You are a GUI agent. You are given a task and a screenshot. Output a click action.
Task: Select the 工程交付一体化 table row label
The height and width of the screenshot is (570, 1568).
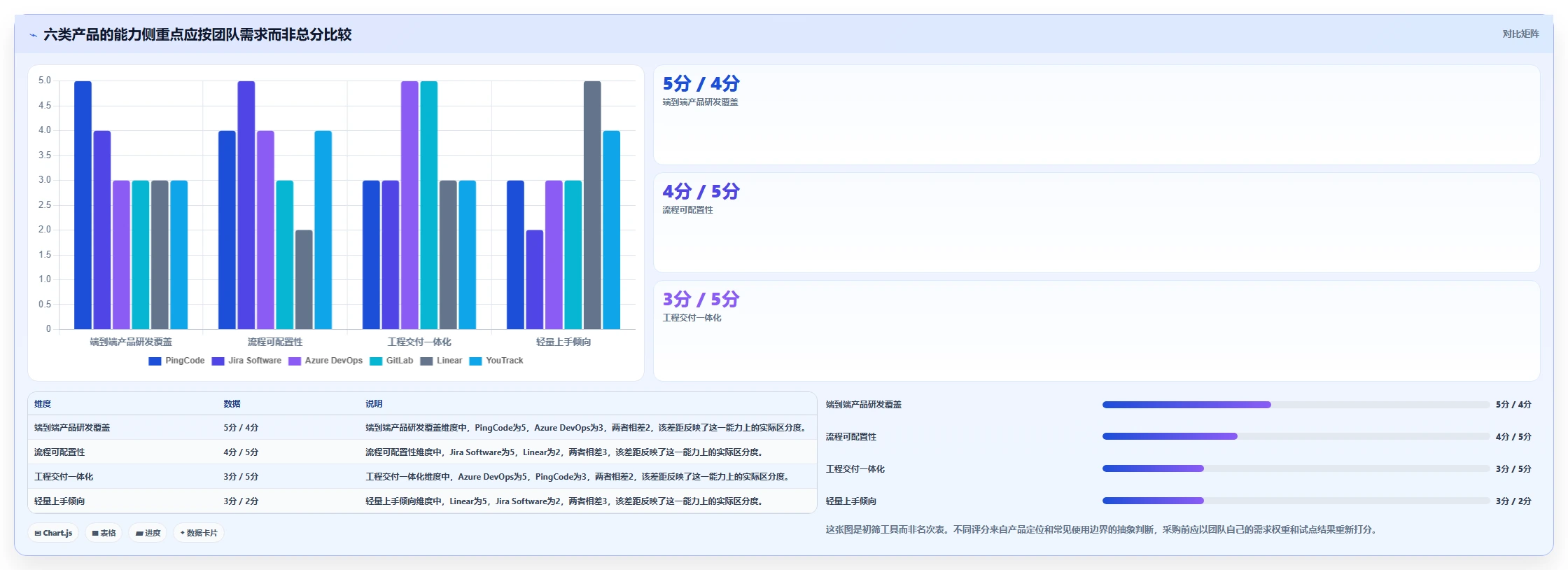(x=64, y=477)
